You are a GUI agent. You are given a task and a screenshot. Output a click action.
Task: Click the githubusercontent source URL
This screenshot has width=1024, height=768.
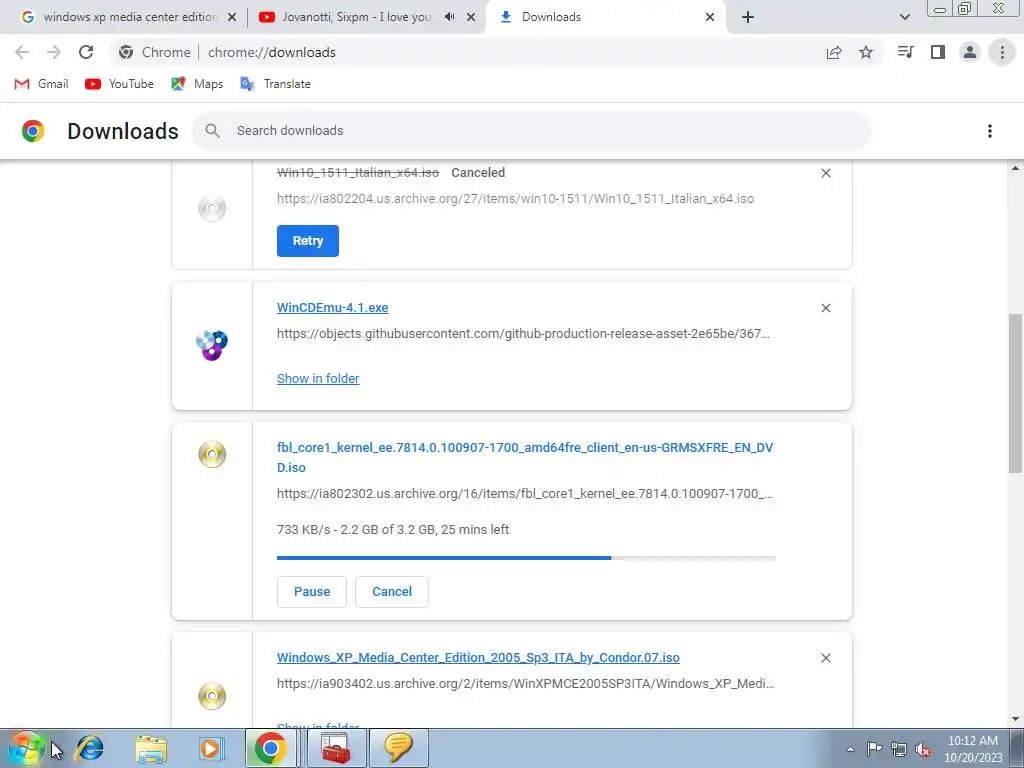click(523, 334)
